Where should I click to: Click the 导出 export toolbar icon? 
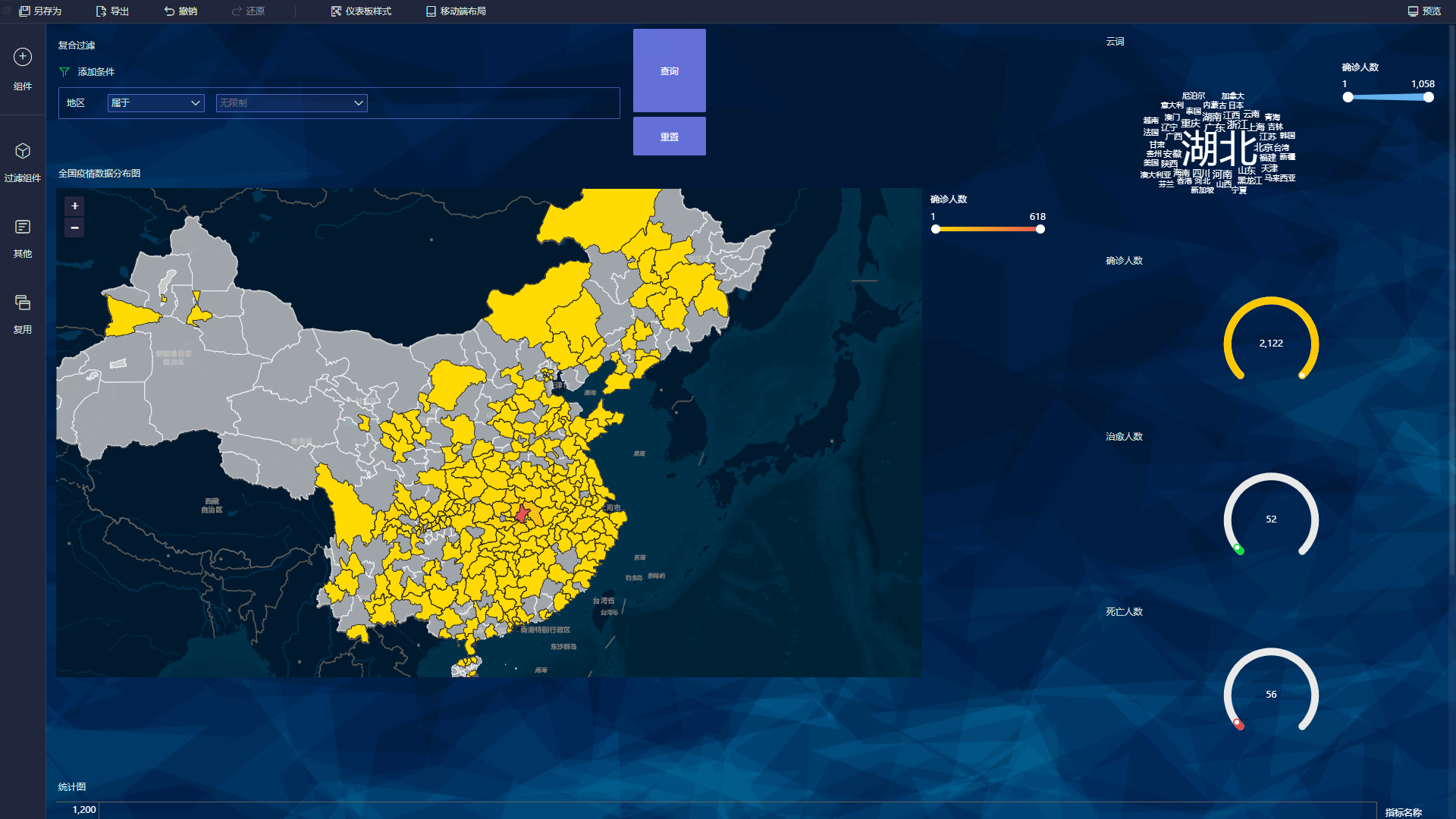102,11
